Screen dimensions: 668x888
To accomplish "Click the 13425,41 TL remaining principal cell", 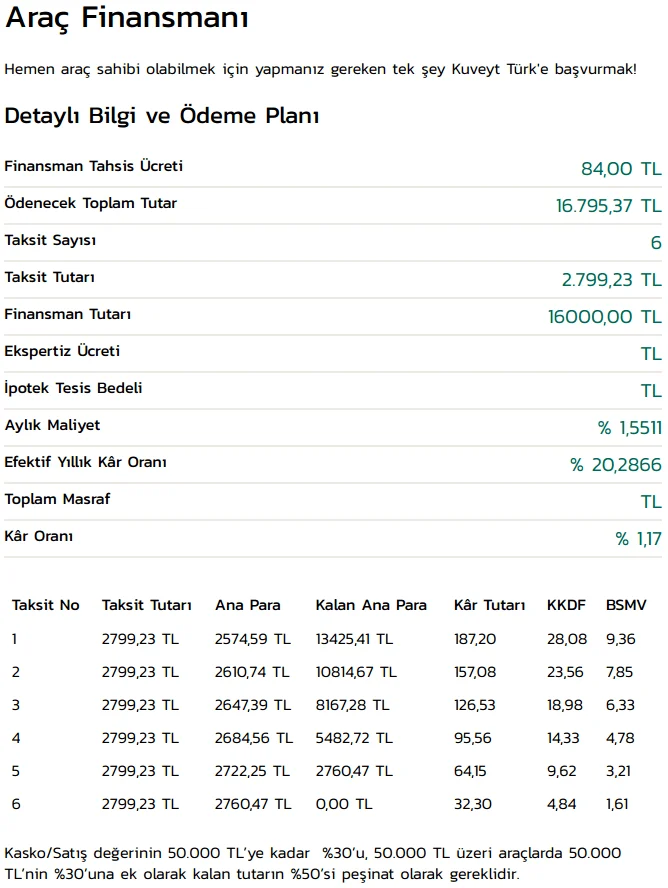I will 354,639.
